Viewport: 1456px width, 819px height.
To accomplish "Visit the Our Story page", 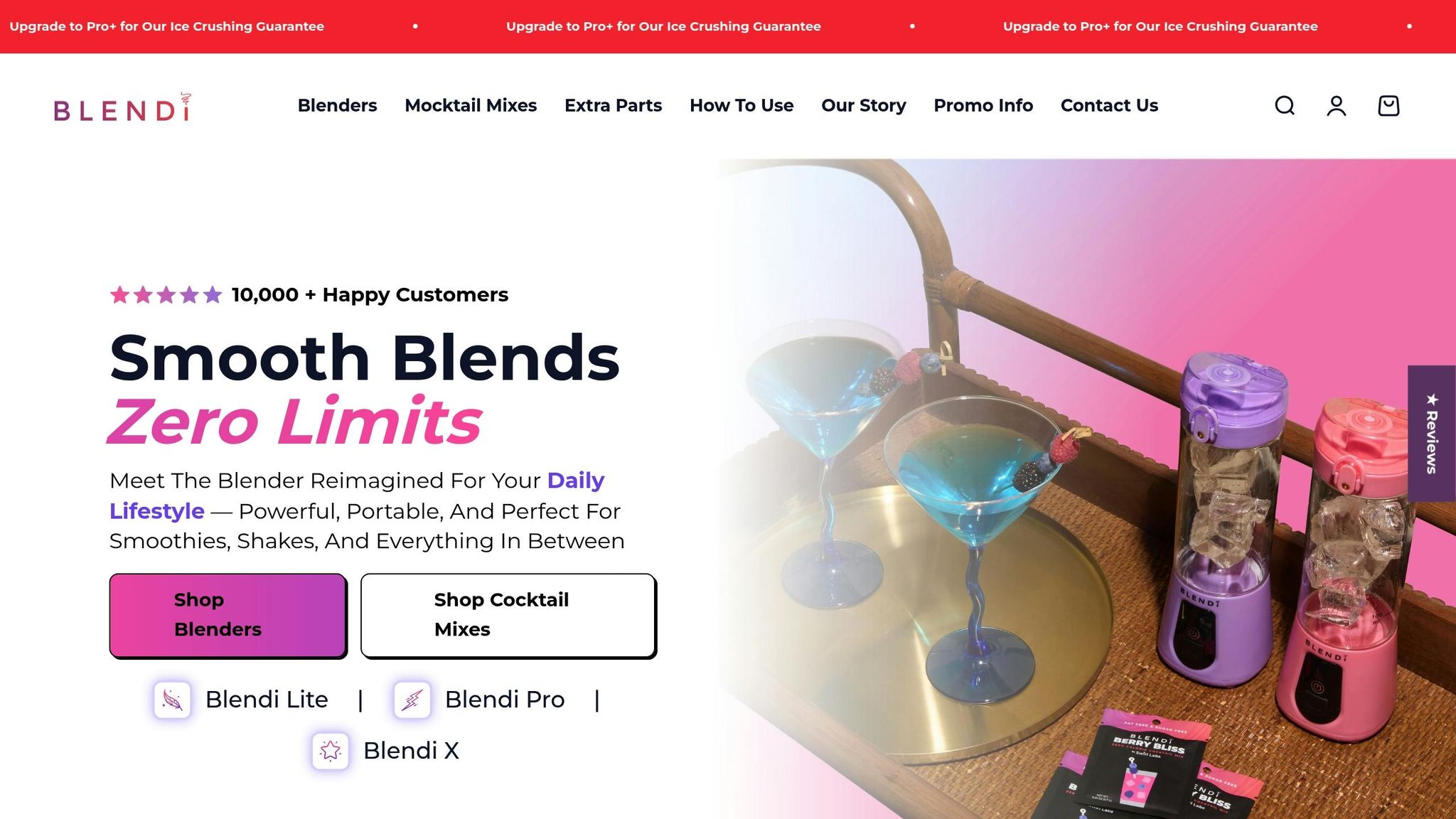I will tap(864, 105).
